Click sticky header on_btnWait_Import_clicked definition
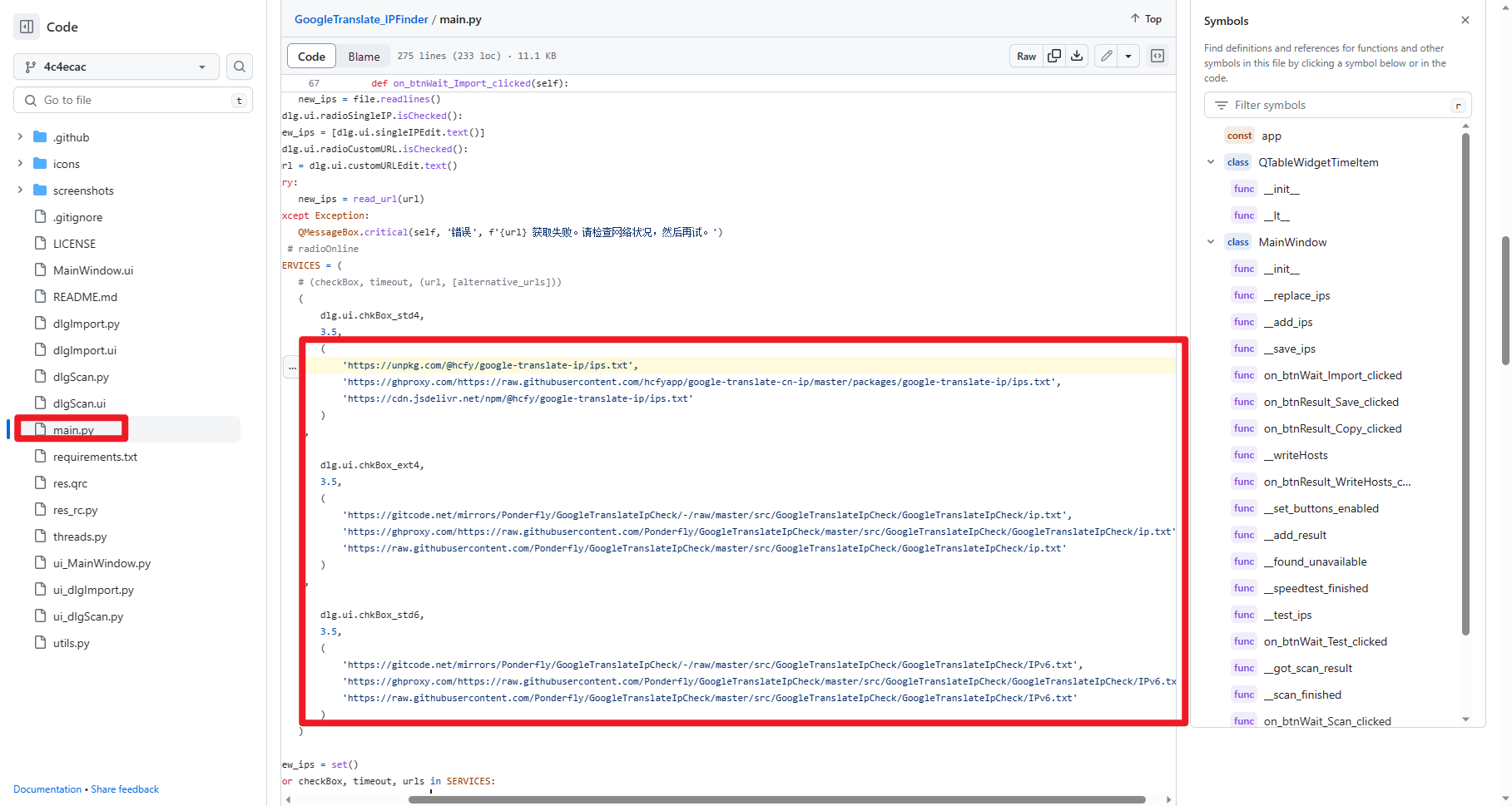Screen dimensions: 1512x806 pyautogui.click(x=470, y=83)
